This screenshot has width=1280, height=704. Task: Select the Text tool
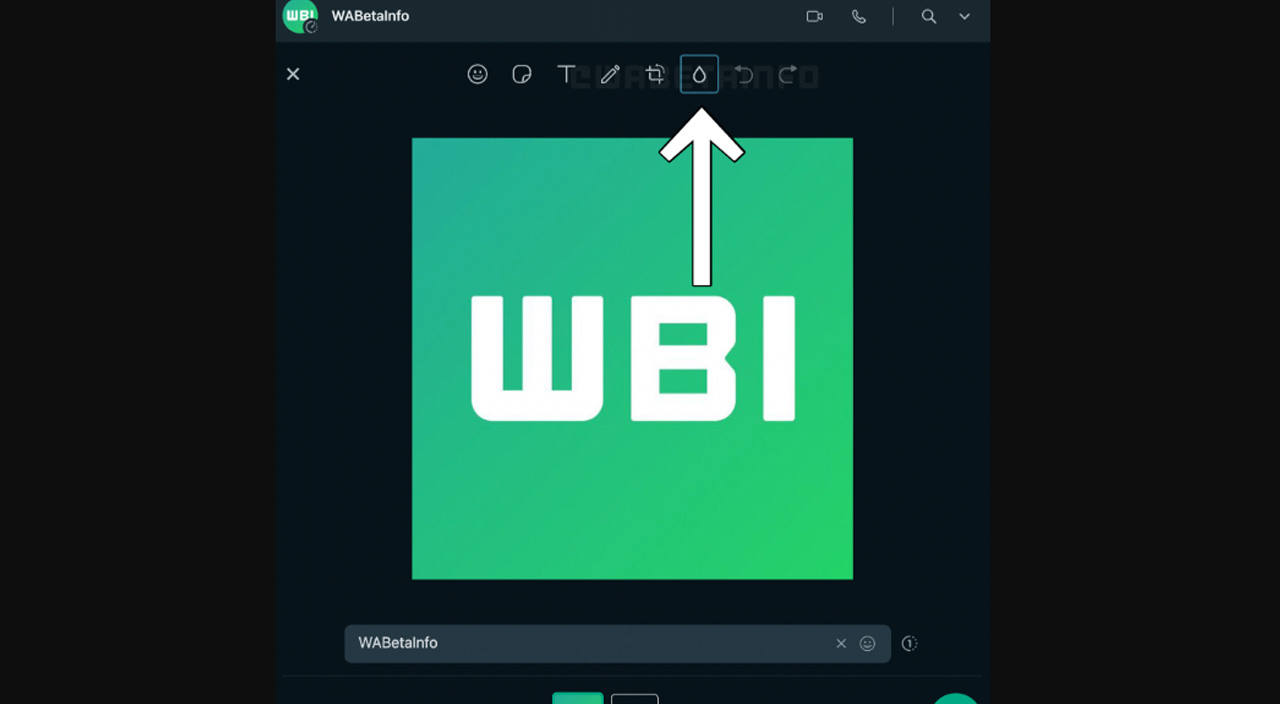(565, 73)
